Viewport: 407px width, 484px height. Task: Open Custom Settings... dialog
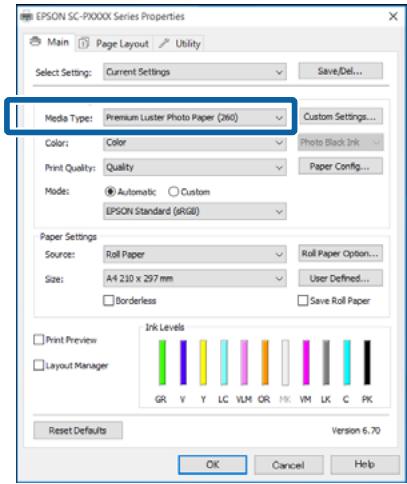[x=340, y=117]
